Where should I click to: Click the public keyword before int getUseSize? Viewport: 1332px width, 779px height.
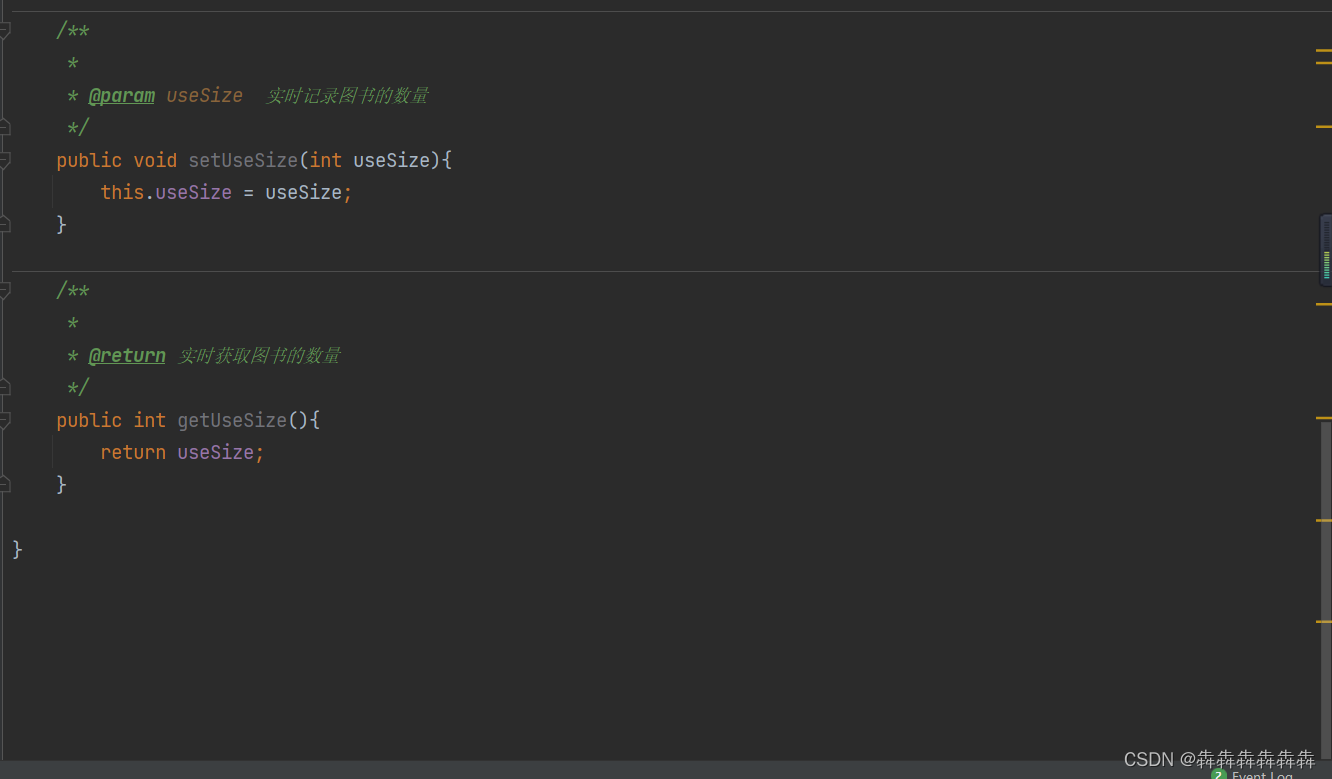click(x=89, y=420)
